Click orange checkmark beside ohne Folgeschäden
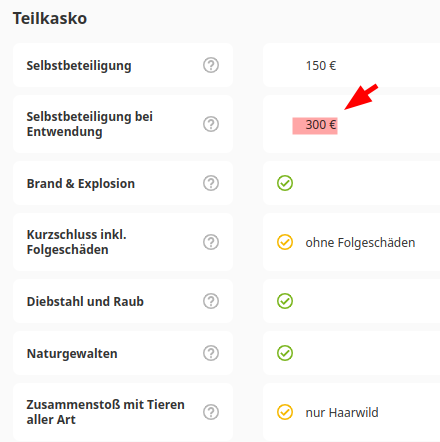The width and height of the screenshot is (440, 442). click(285, 242)
